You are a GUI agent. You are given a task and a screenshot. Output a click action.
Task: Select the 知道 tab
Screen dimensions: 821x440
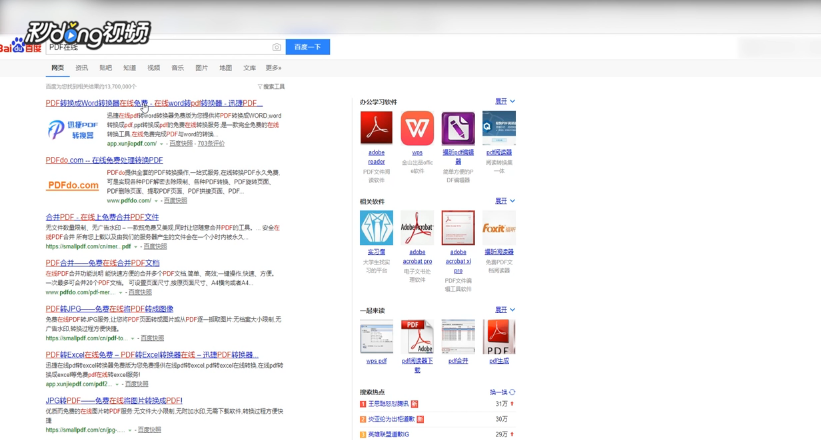tap(129, 68)
